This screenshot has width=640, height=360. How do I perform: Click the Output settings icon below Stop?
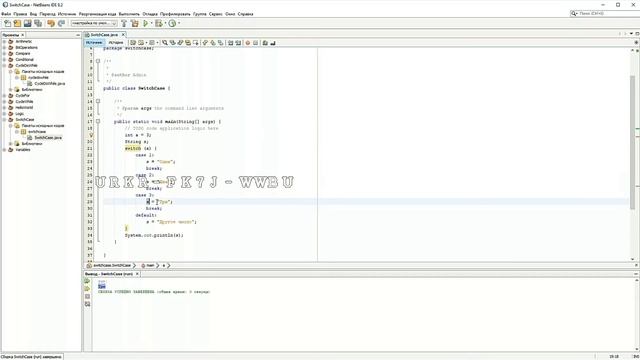coord(87,304)
